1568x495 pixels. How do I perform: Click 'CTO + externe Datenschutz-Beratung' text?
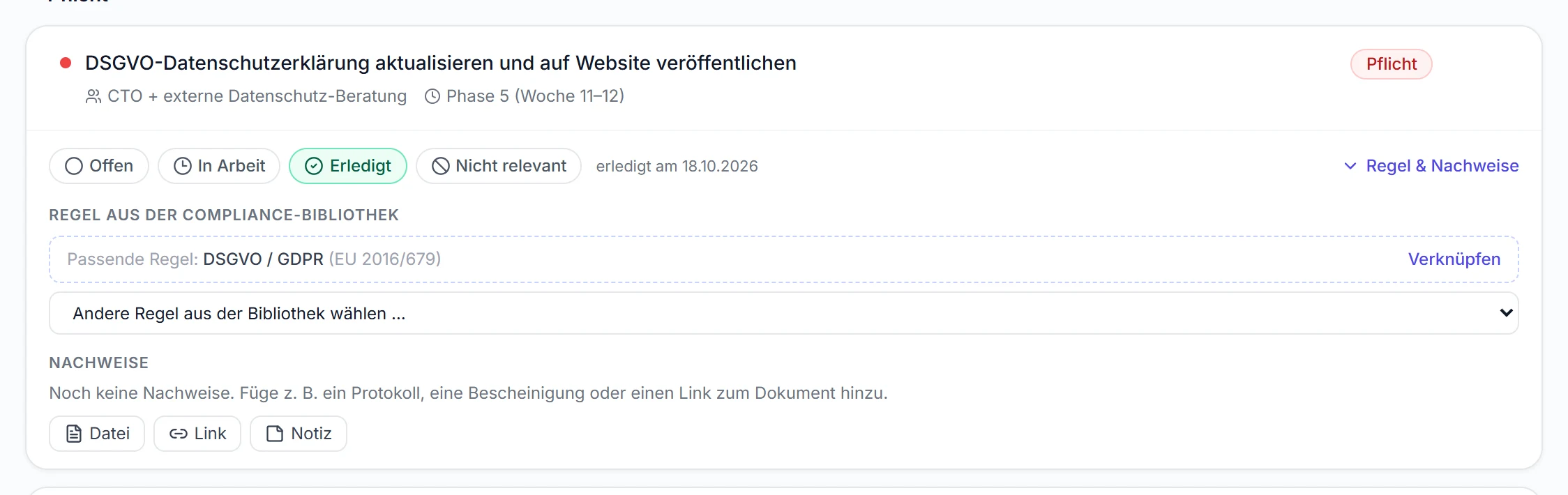point(257,96)
